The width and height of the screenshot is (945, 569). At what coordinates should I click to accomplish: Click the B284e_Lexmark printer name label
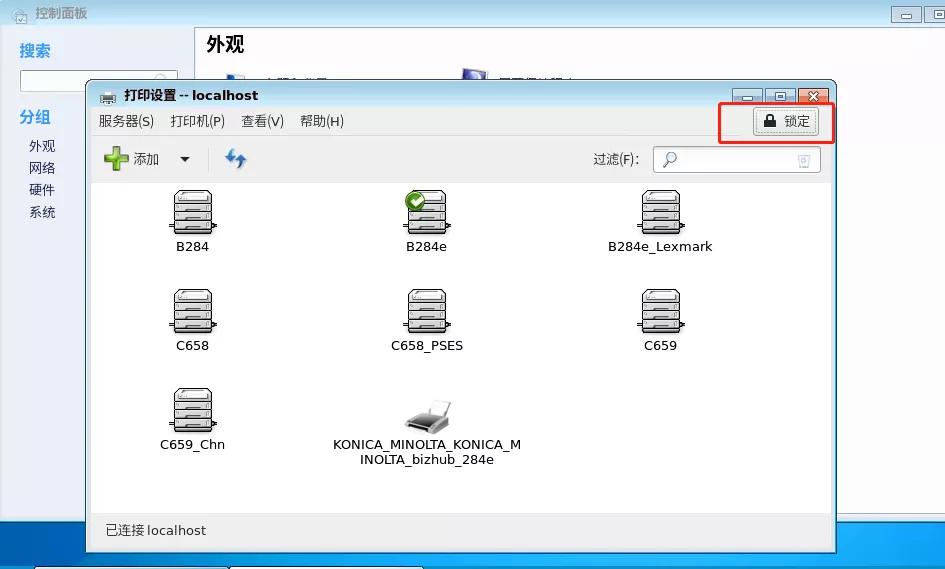[x=660, y=247]
